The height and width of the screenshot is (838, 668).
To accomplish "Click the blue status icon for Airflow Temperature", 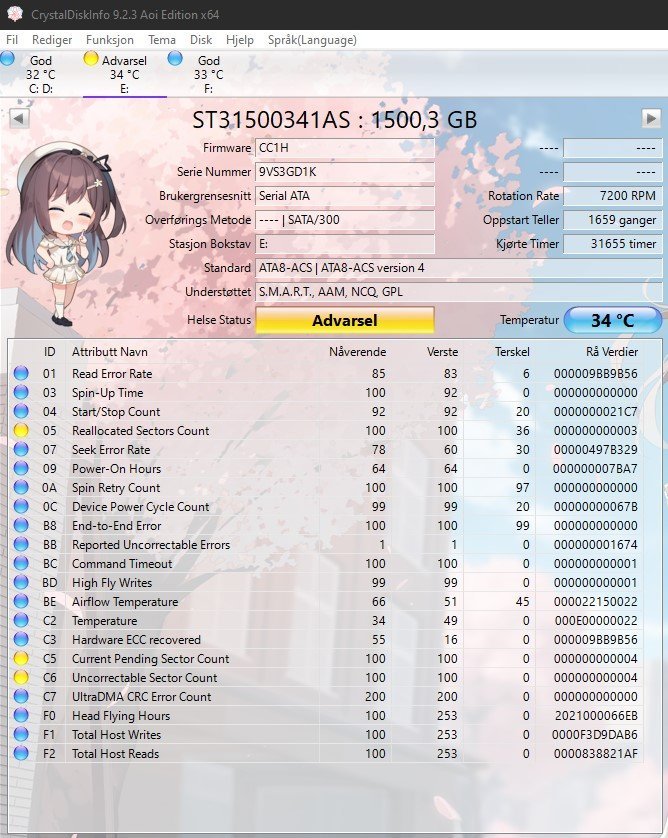I will pos(21,601).
